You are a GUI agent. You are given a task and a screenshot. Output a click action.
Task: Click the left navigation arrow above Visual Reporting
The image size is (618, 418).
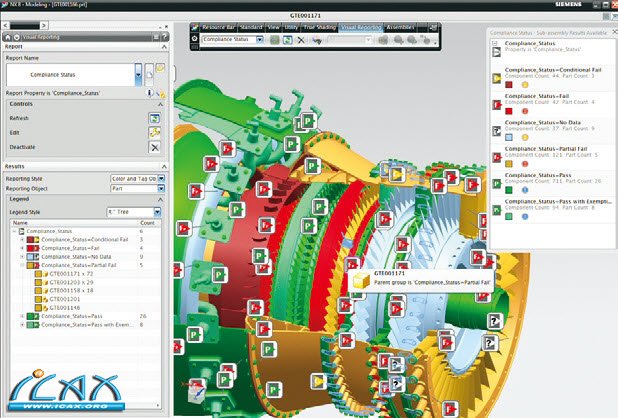point(6,26)
